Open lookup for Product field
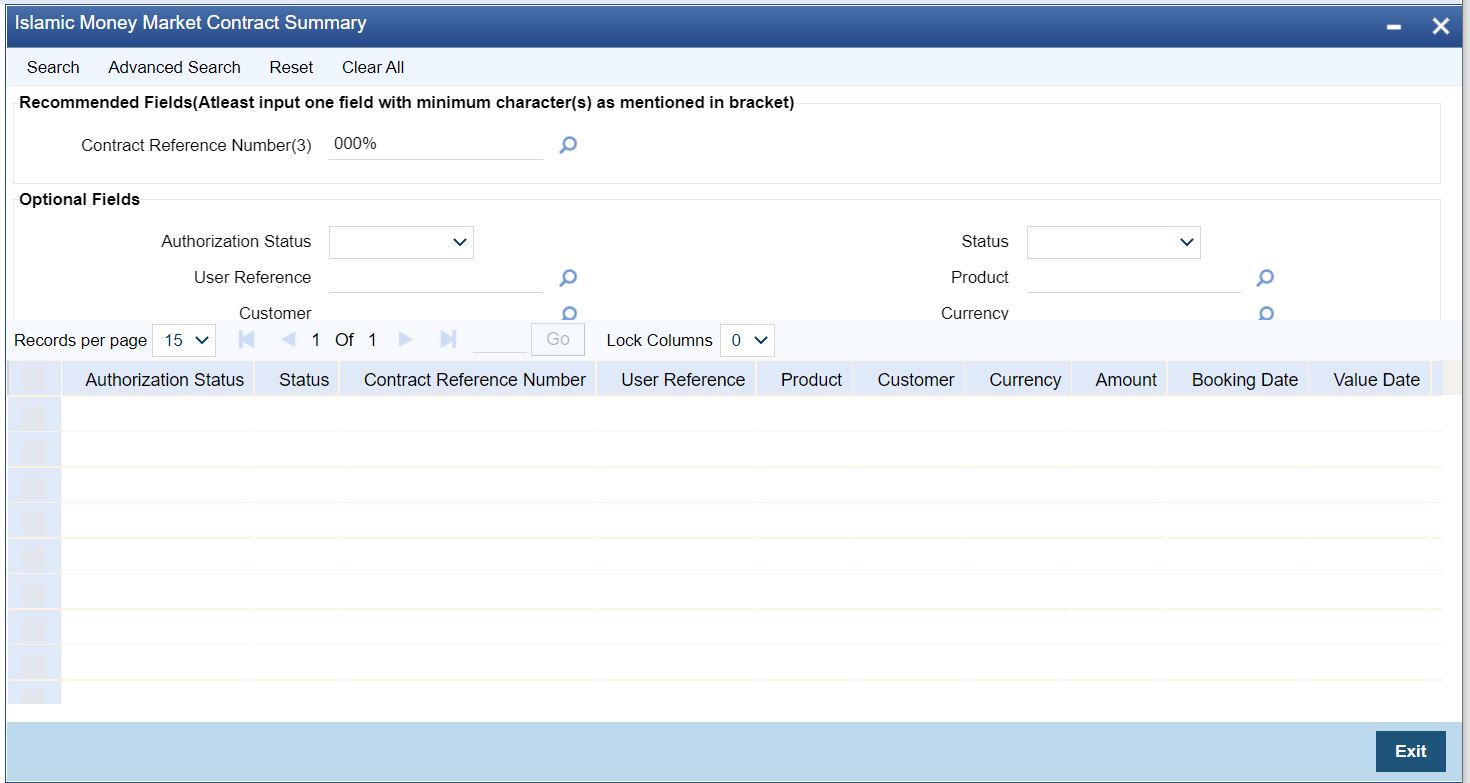Image resolution: width=1470 pixels, height=783 pixels. click(1265, 278)
